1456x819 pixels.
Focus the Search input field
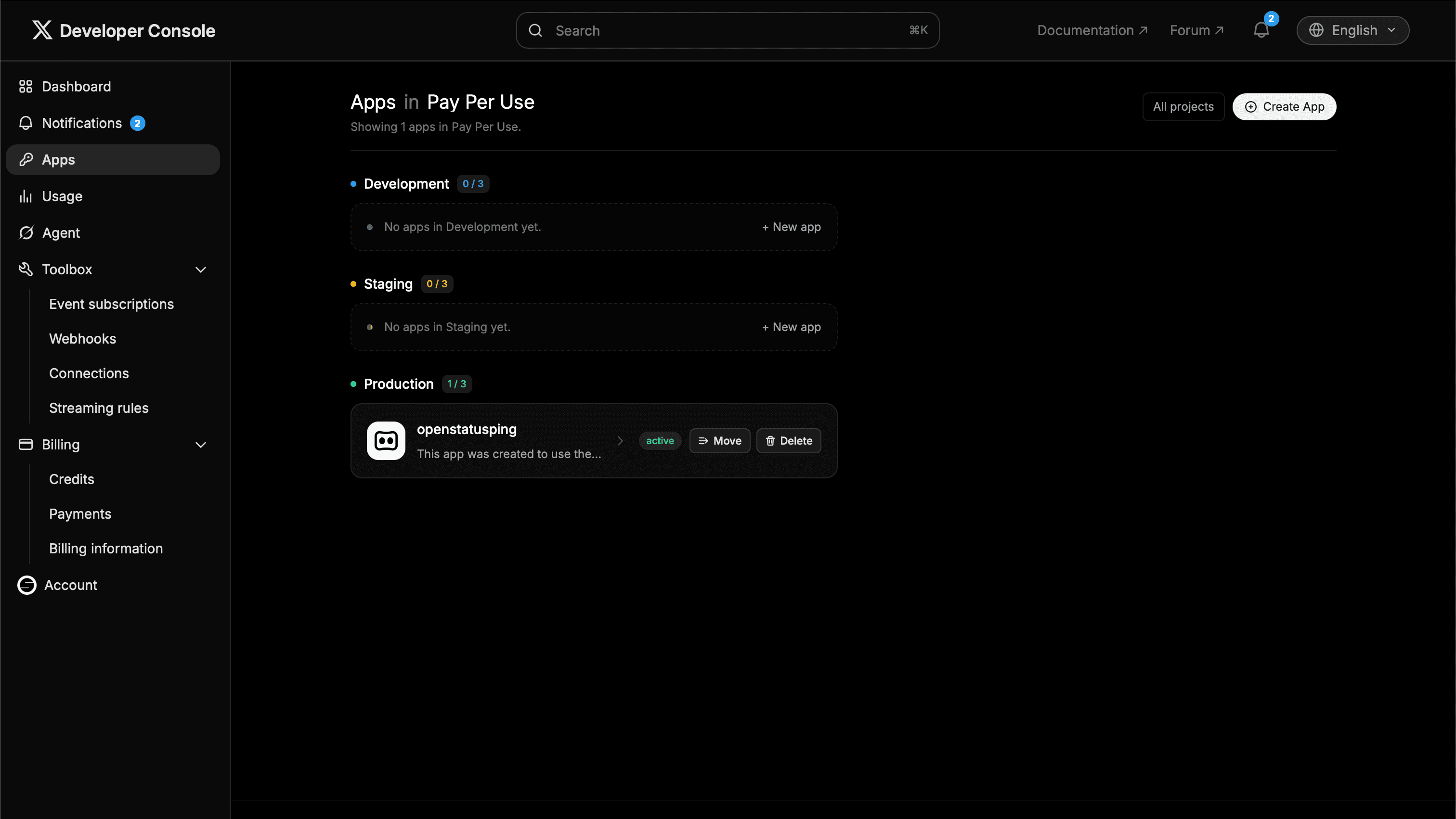[x=728, y=30]
